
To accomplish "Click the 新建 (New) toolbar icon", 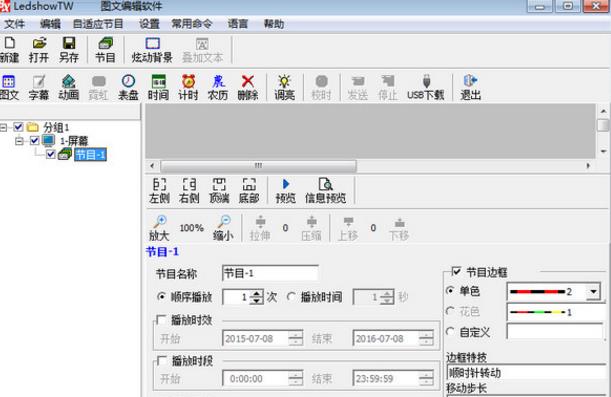I will click(9, 50).
